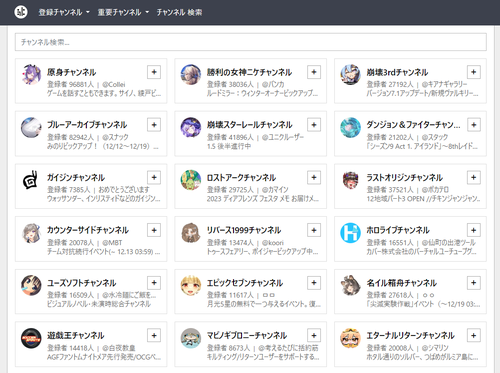Image resolution: width=500 pixels, height=373 pixels.
Task: Open the 重要チャンネル dropdown menu
Action: pyautogui.click(x=123, y=12)
